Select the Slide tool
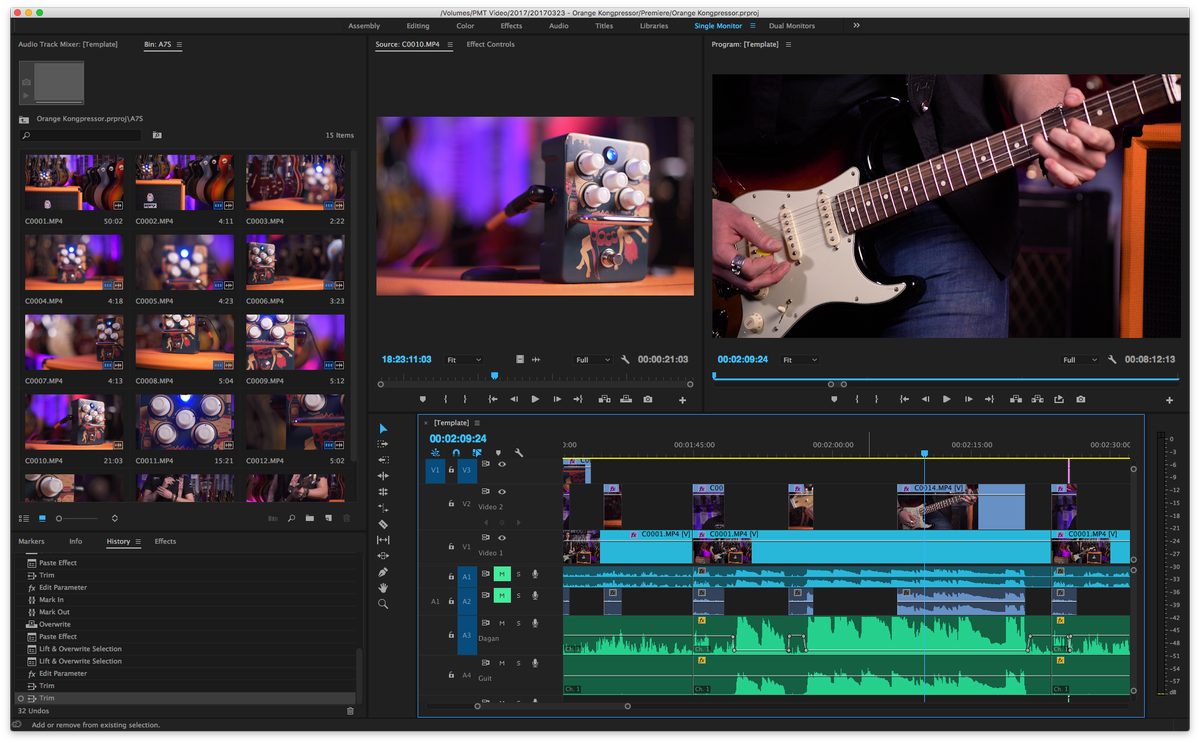Screen dimensions: 1200x744 pos(383,556)
